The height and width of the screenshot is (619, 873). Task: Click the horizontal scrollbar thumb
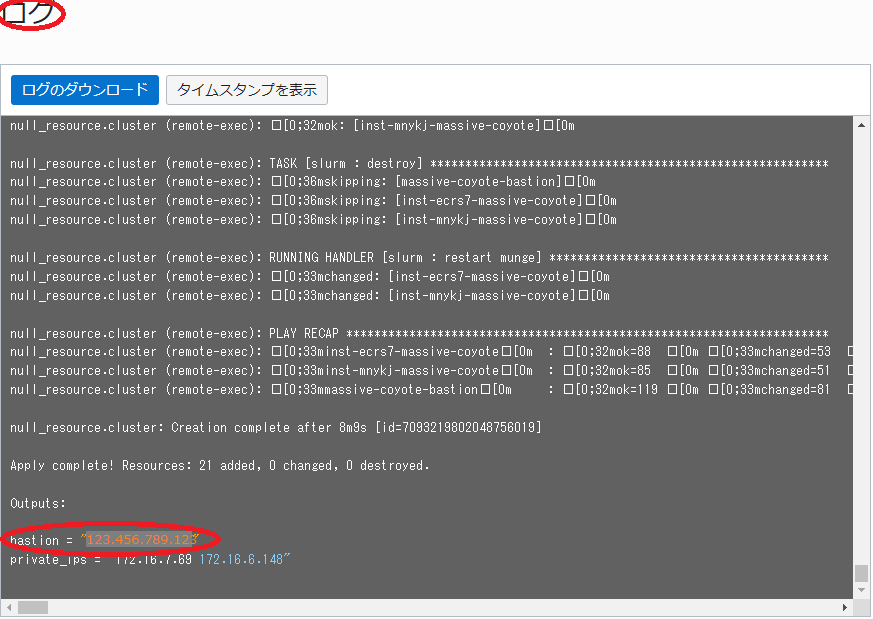point(33,607)
